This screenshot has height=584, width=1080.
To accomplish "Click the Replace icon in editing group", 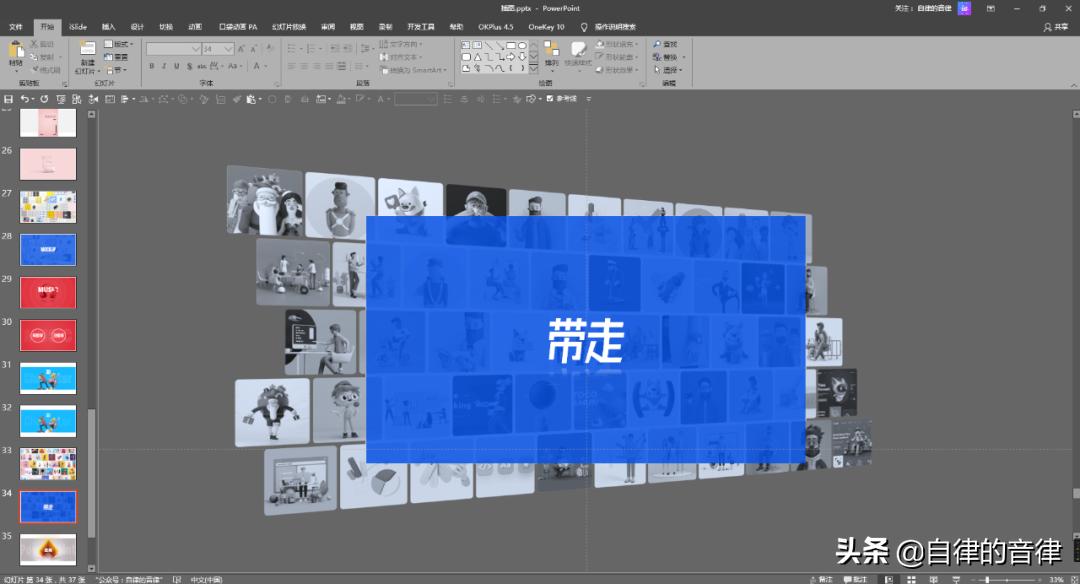I will coord(657,57).
